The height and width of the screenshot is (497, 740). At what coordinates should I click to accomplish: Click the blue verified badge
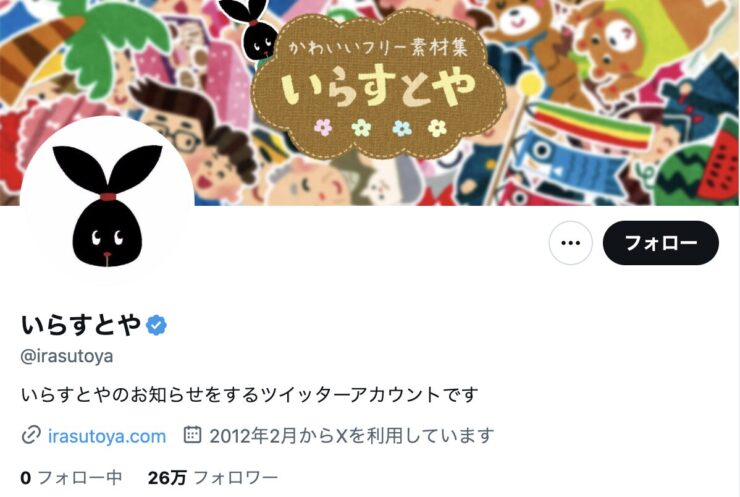pos(156,325)
